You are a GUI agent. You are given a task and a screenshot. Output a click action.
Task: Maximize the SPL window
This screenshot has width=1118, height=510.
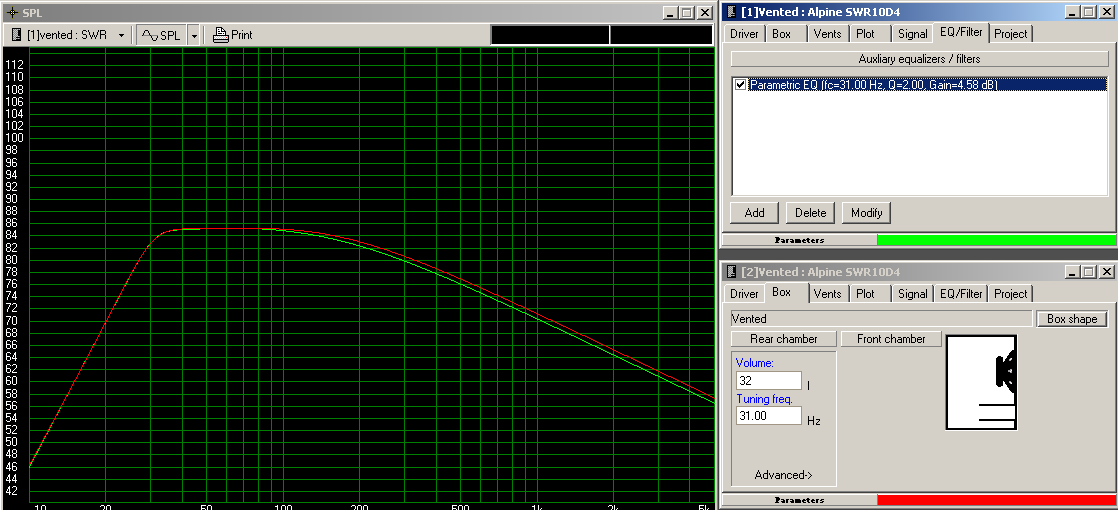(x=686, y=13)
